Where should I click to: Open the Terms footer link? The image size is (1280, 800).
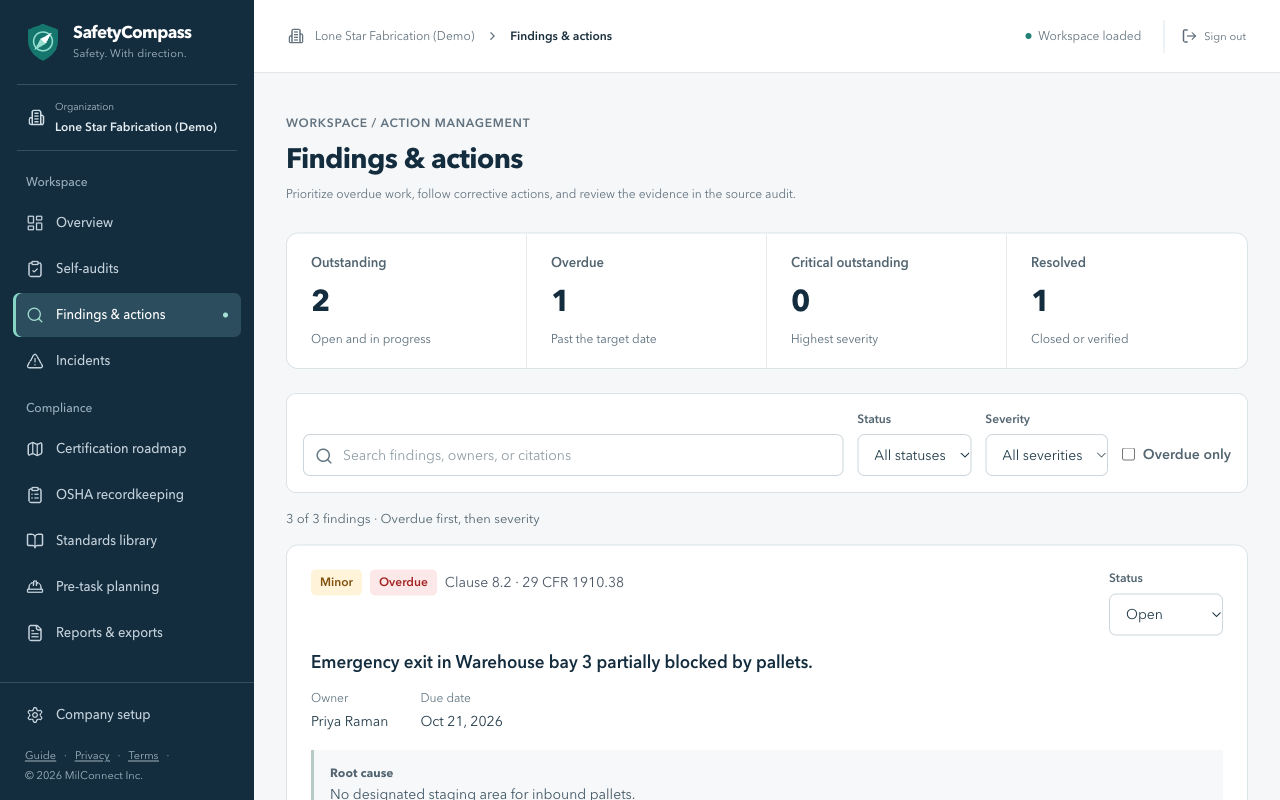tap(143, 756)
